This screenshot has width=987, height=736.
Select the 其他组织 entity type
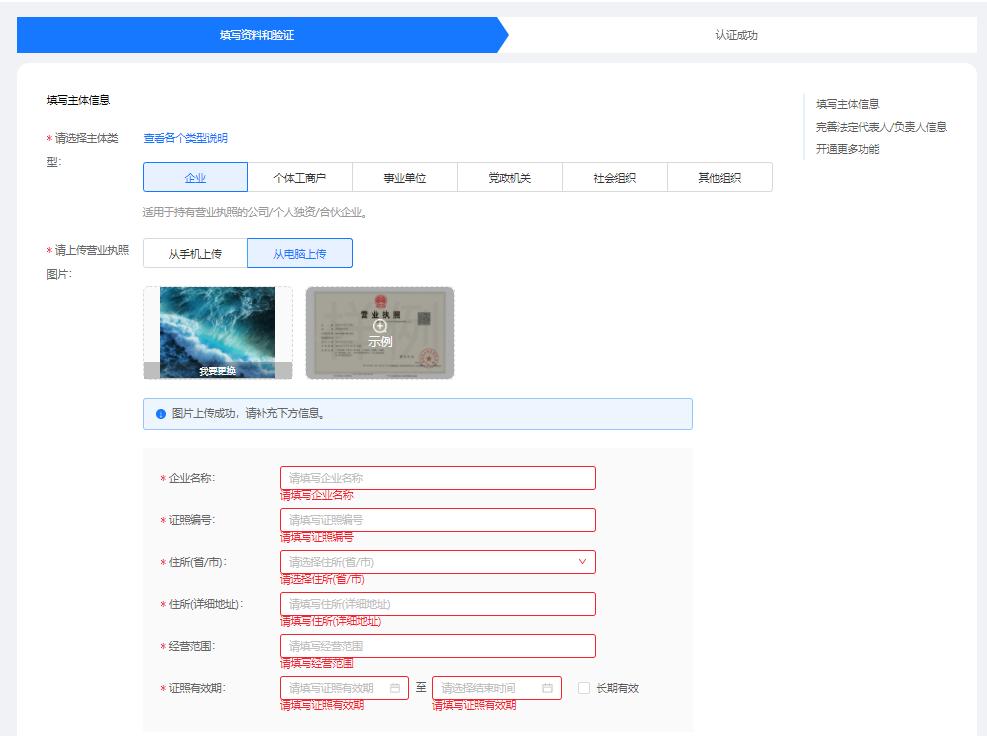coord(722,176)
